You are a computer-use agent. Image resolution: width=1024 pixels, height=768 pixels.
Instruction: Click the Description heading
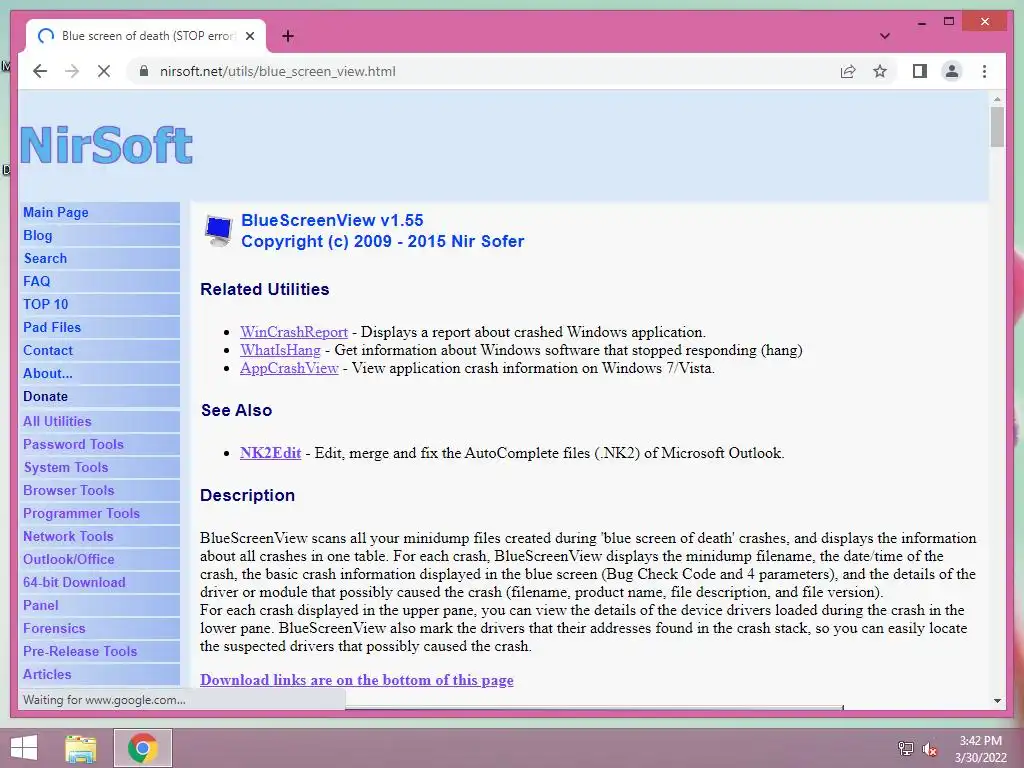(248, 495)
